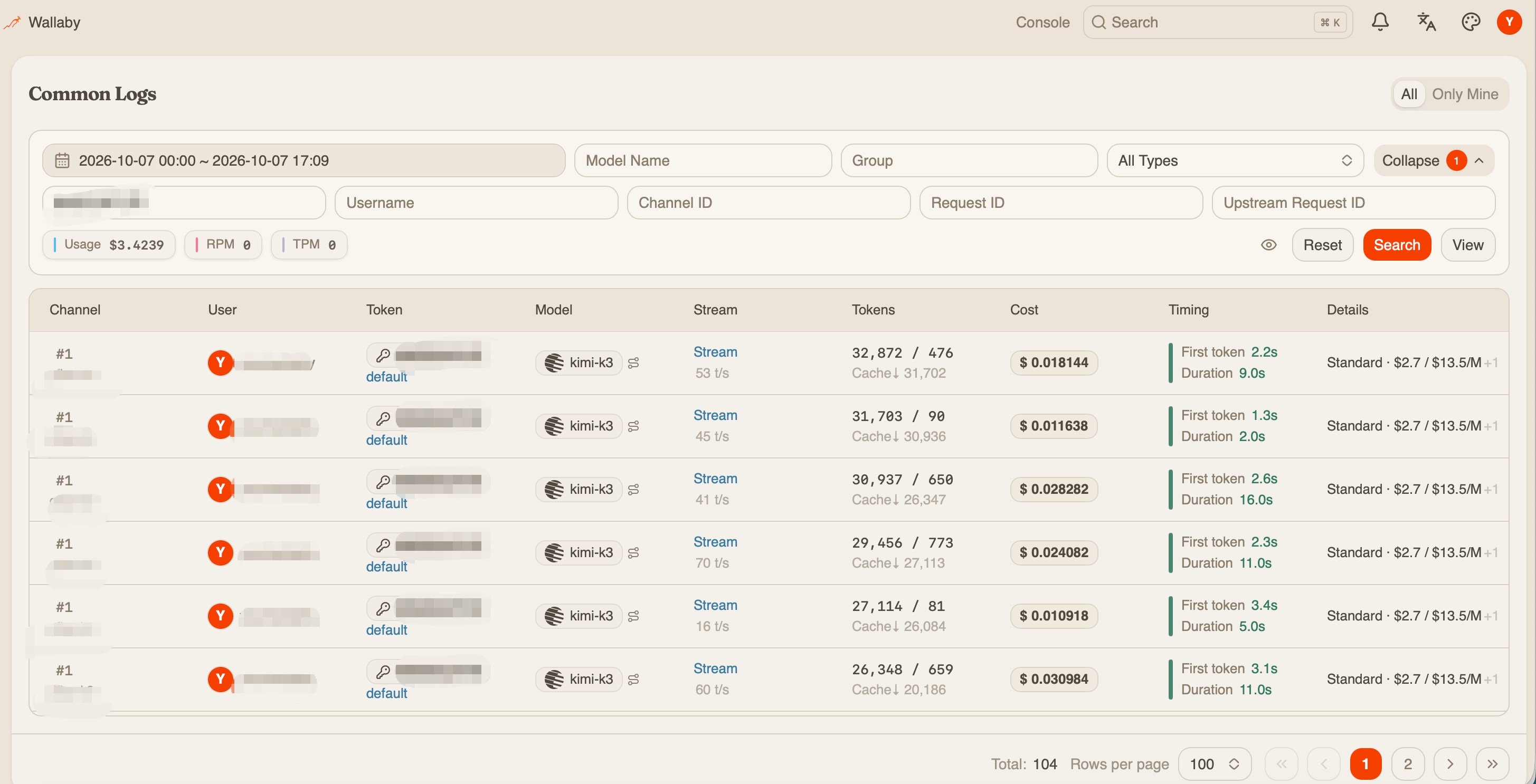Viewport: 1536px width, 784px height.
Task: Click the Upstream Request ID field
Action: [1353, 203]
